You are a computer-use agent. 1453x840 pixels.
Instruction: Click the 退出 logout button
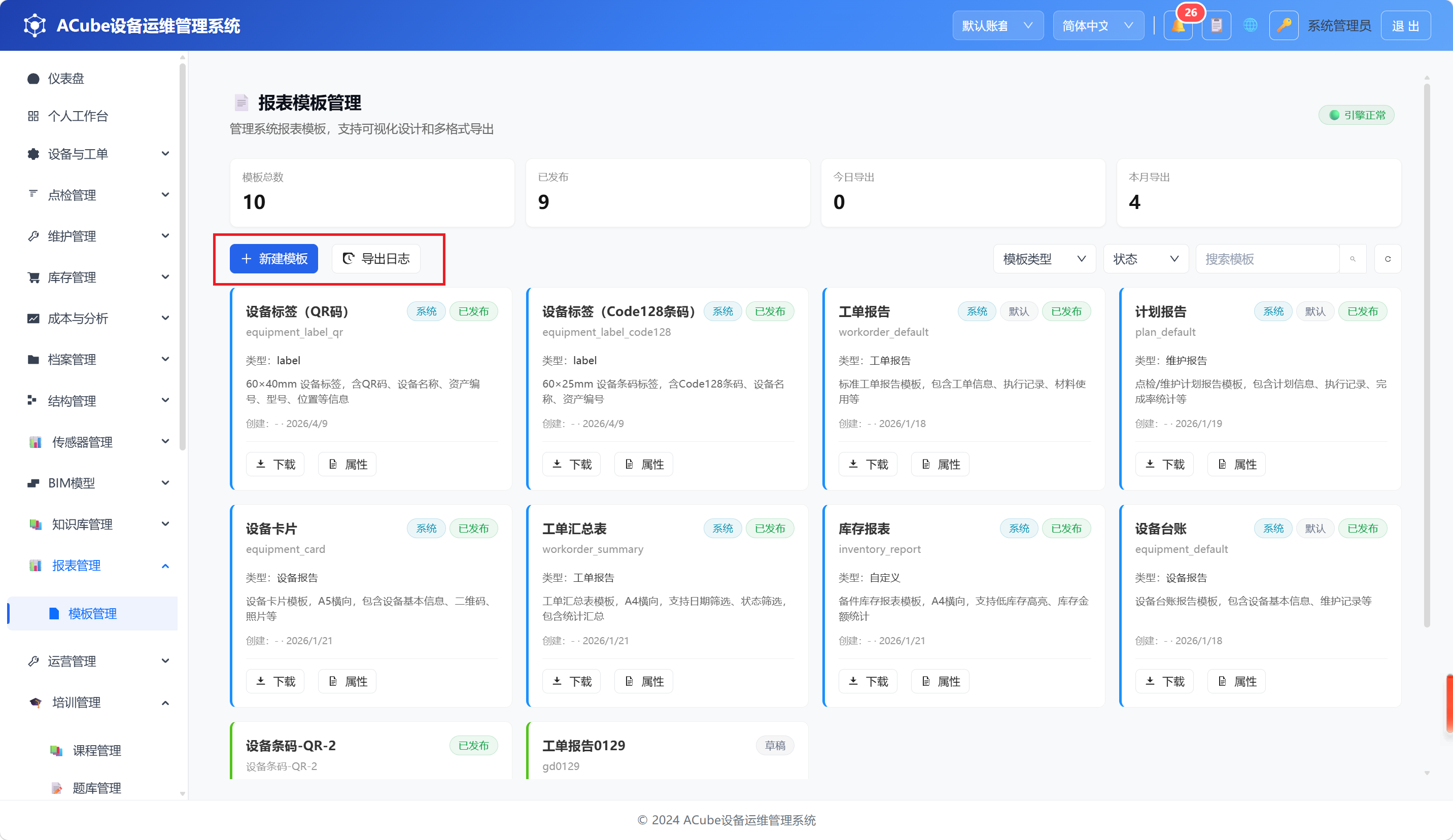pyautogui.click(x=1406, y=26)
